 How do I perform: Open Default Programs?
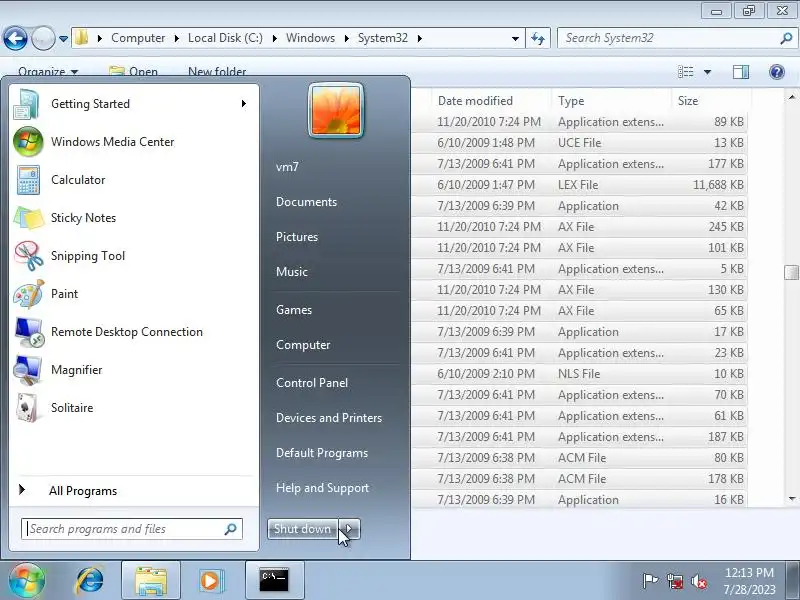pos(322,453)
